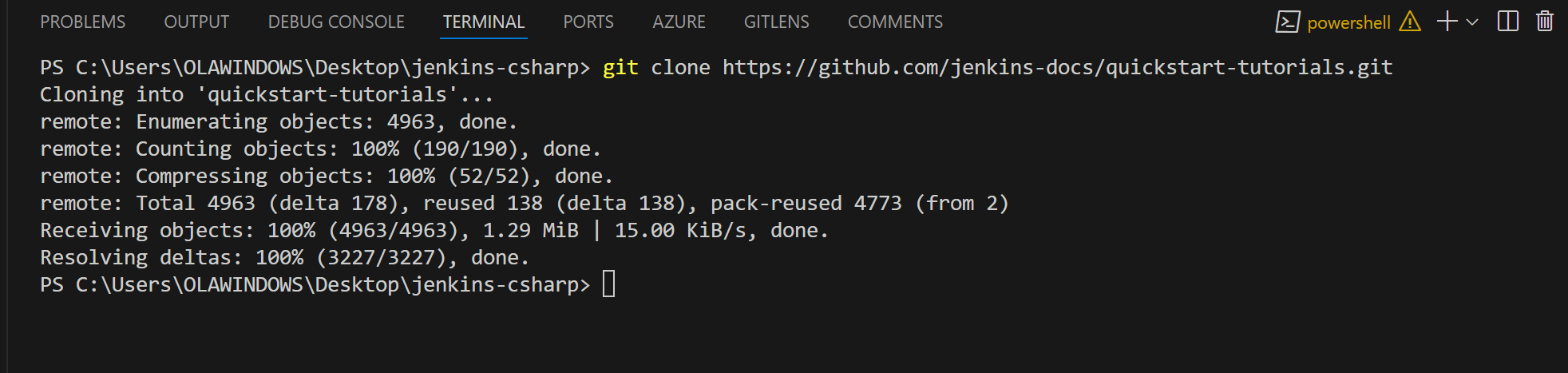Click the yellow warning triangle icon
The width and height of the screenshot is (1568, 373).
1410,22
